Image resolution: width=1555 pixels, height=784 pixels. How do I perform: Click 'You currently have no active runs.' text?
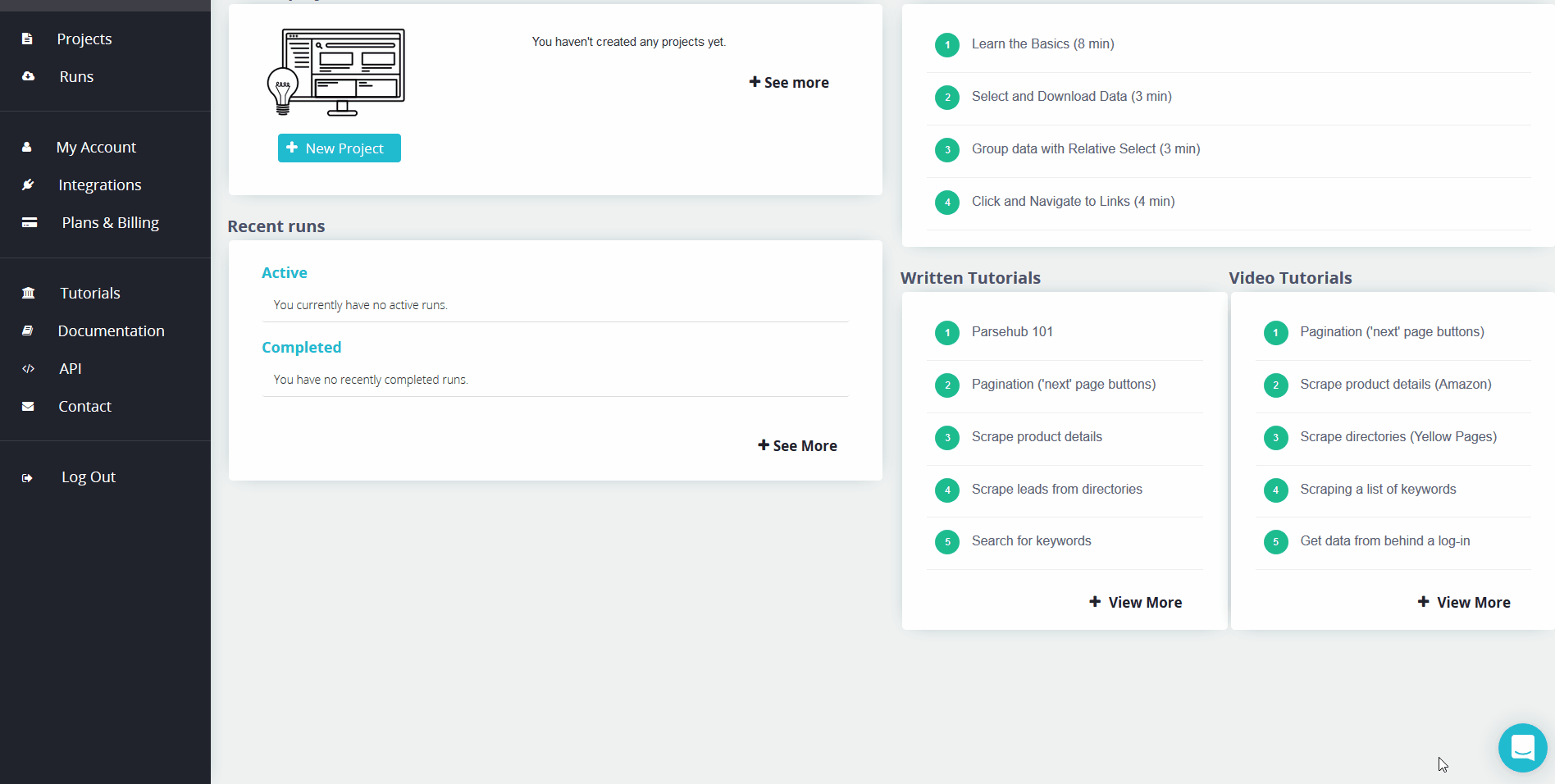point(361,305)
